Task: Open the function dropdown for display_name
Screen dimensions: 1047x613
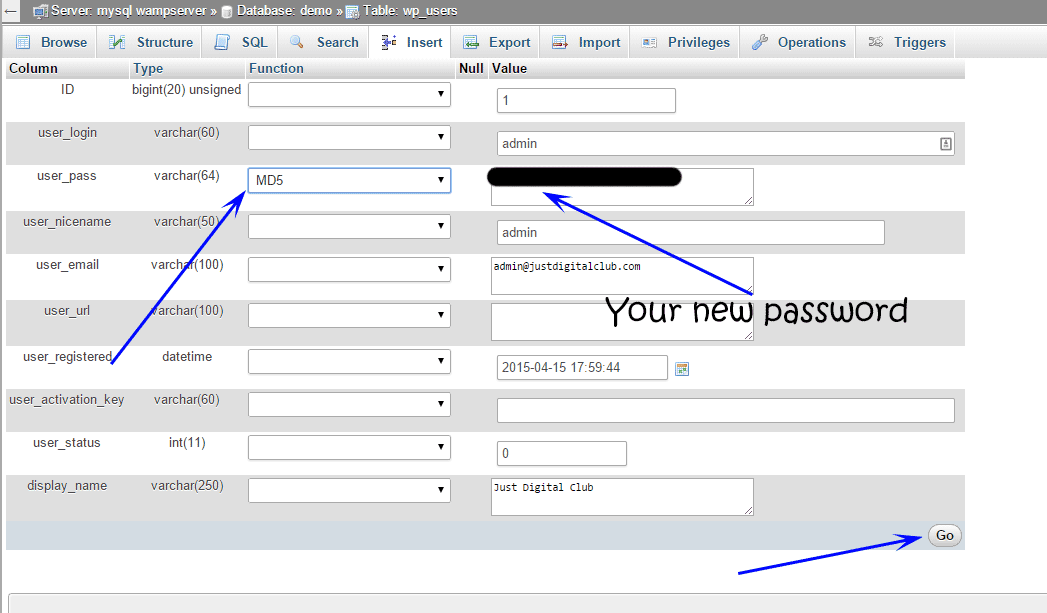Action: click(349, 490)
